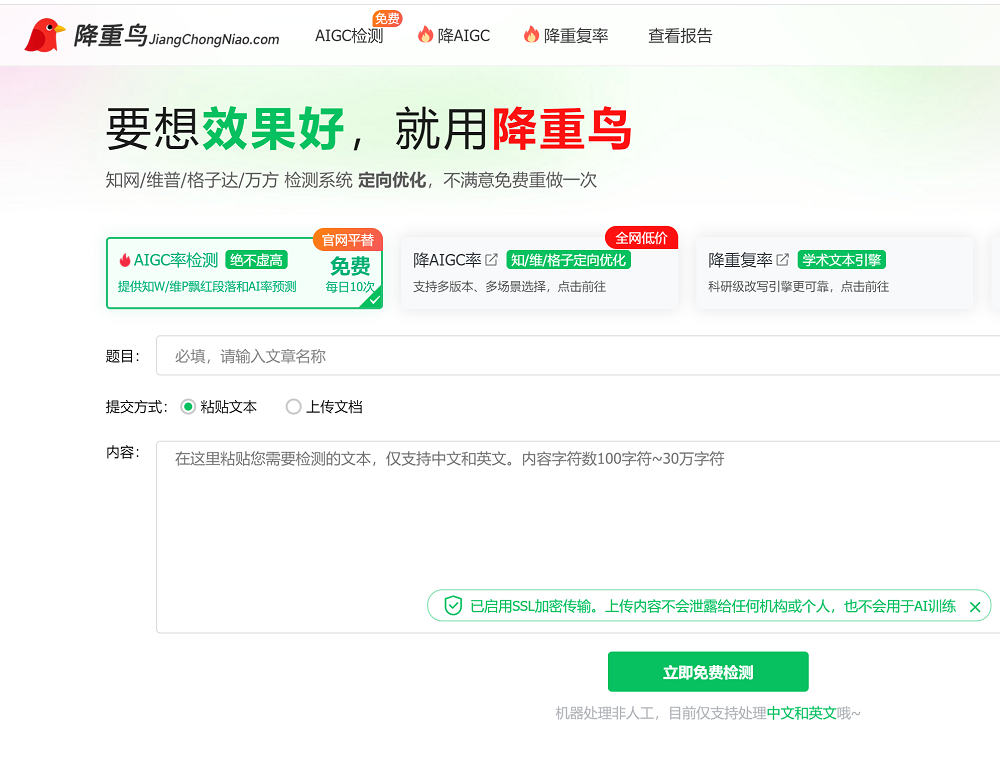Click the flame icon in AIGC率检测 card

[125, 260]
